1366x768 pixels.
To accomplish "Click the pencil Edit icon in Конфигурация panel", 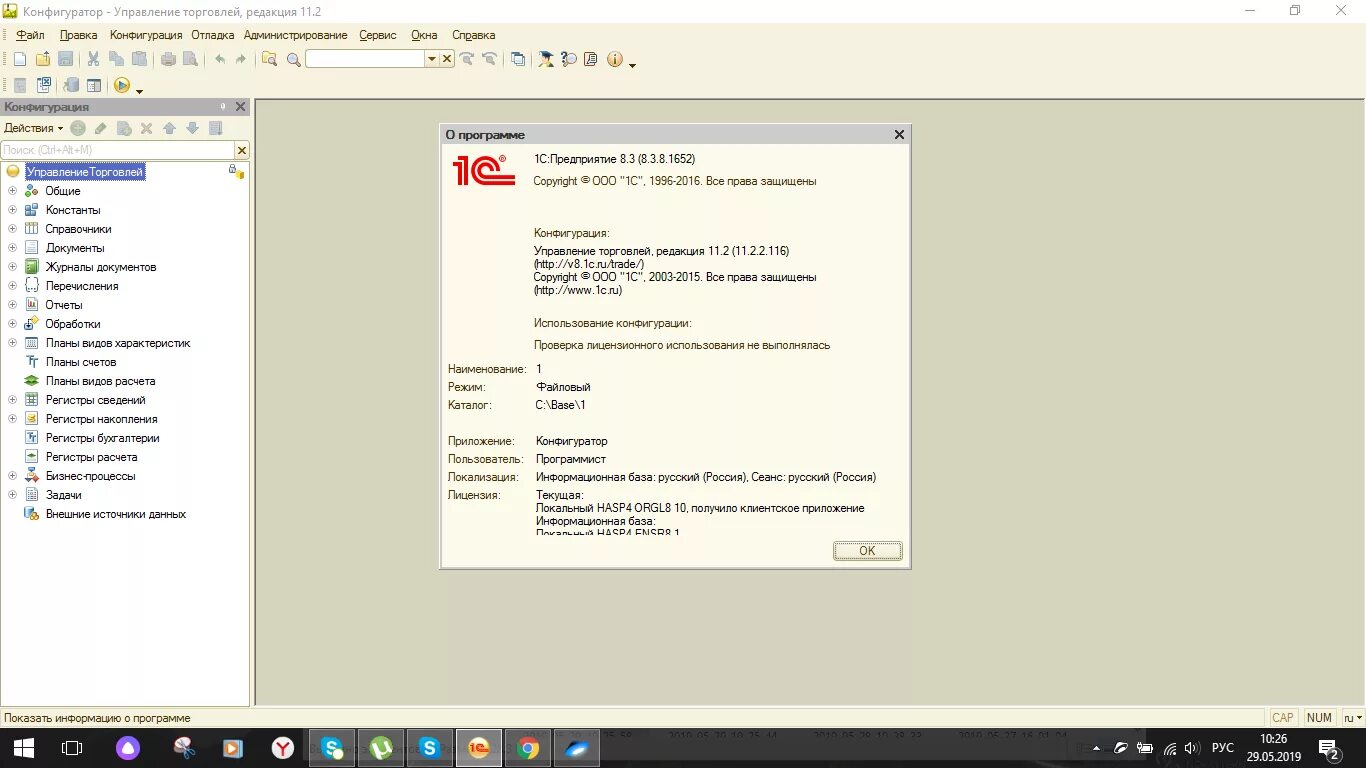I will coord(100,128).
